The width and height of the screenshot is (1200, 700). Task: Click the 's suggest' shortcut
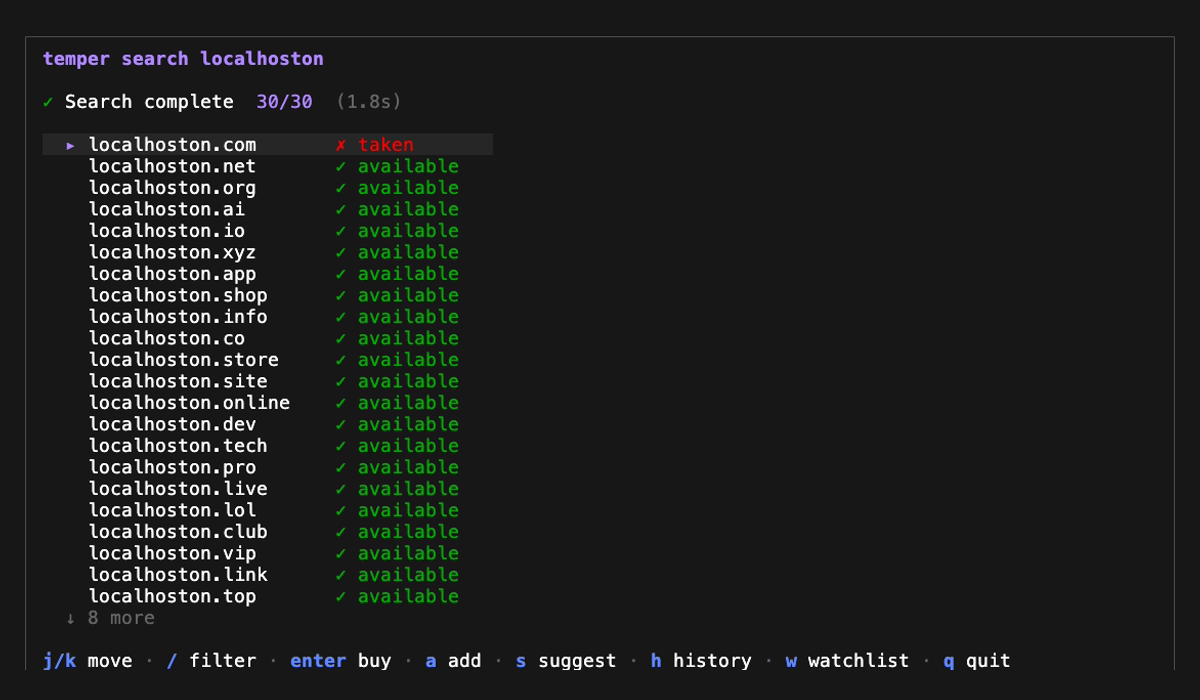tap(566, 661)
